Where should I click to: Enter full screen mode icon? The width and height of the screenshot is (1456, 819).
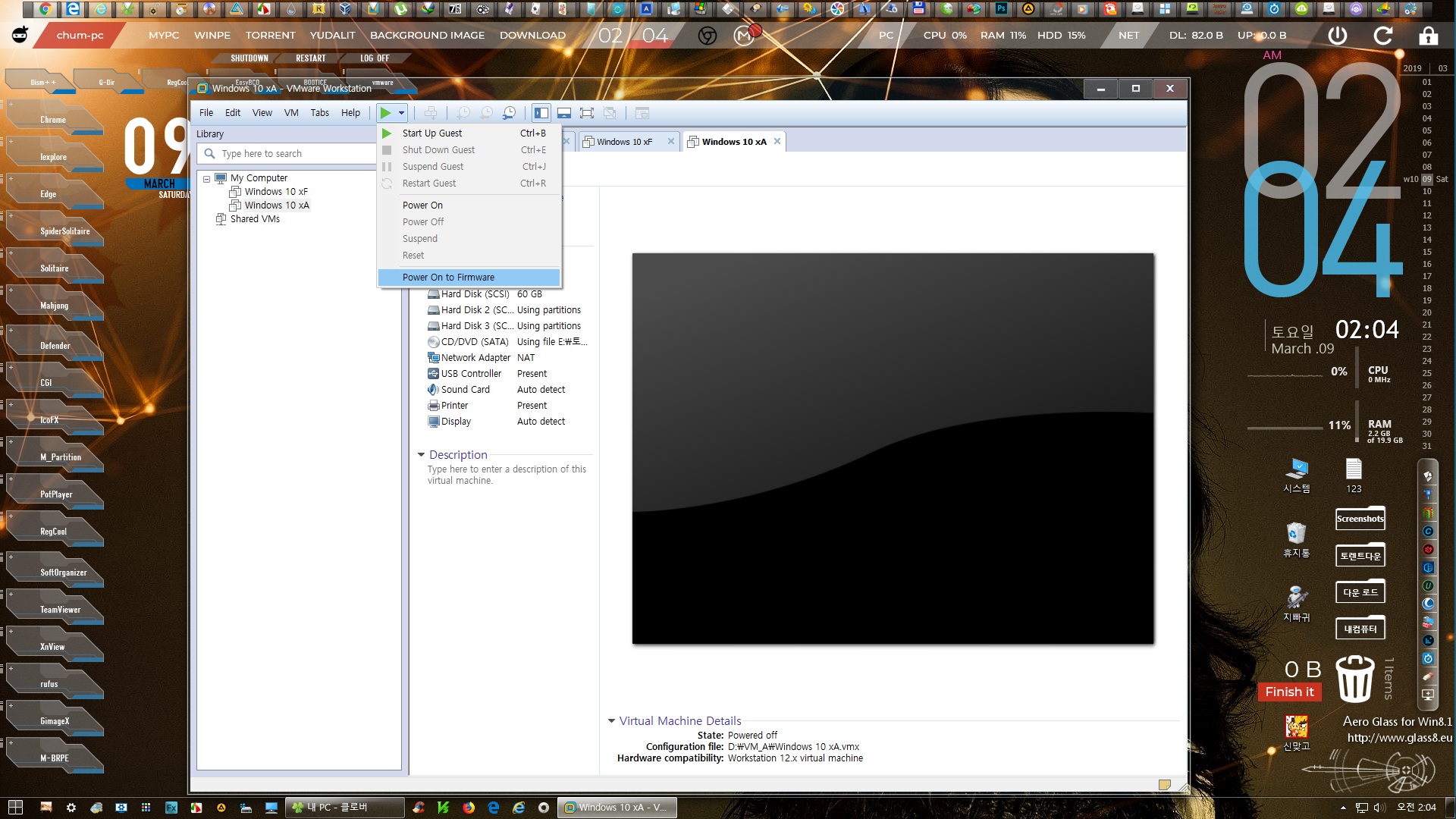point(587,113)
